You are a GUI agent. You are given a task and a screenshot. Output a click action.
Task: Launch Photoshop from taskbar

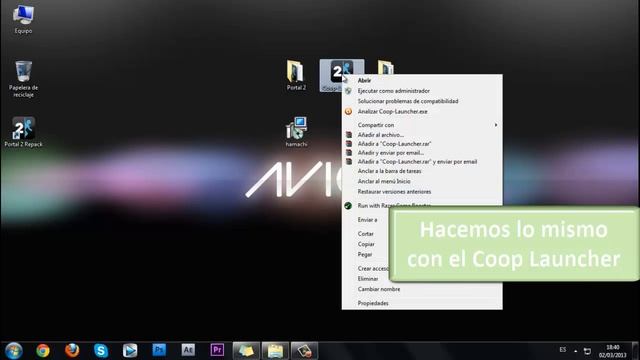tap(159, 350)
